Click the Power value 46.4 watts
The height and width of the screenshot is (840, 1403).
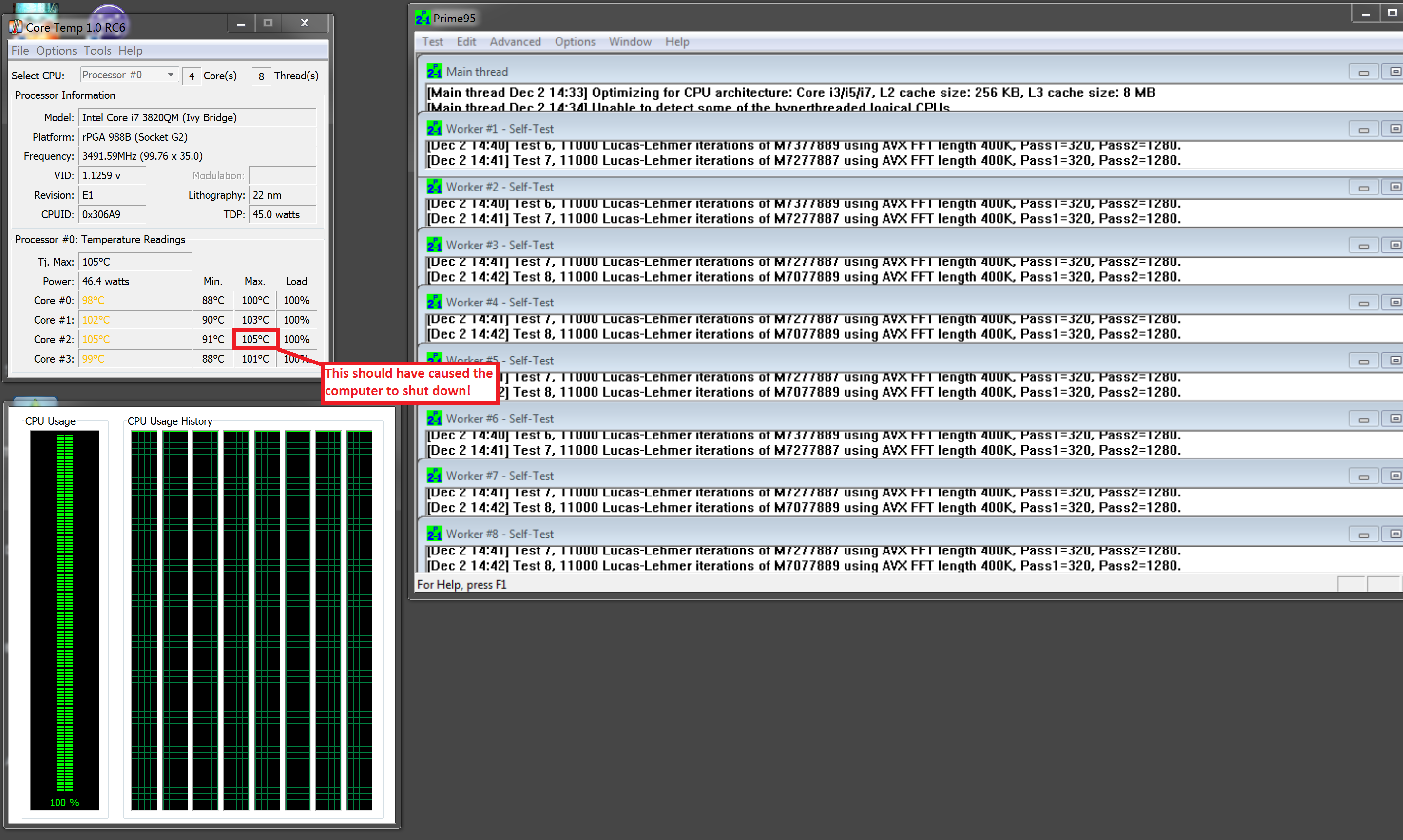click(x=135, y=281)
